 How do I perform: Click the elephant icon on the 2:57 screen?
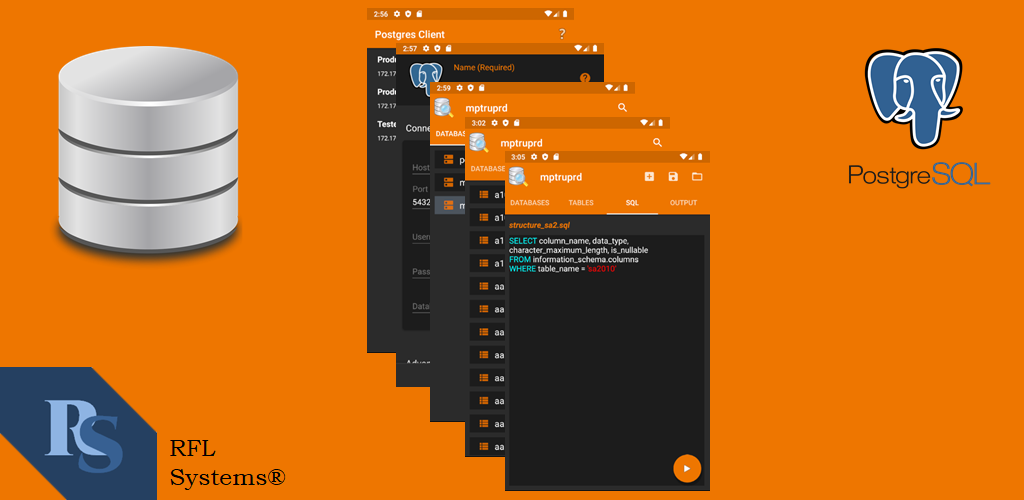click(426, 77)
